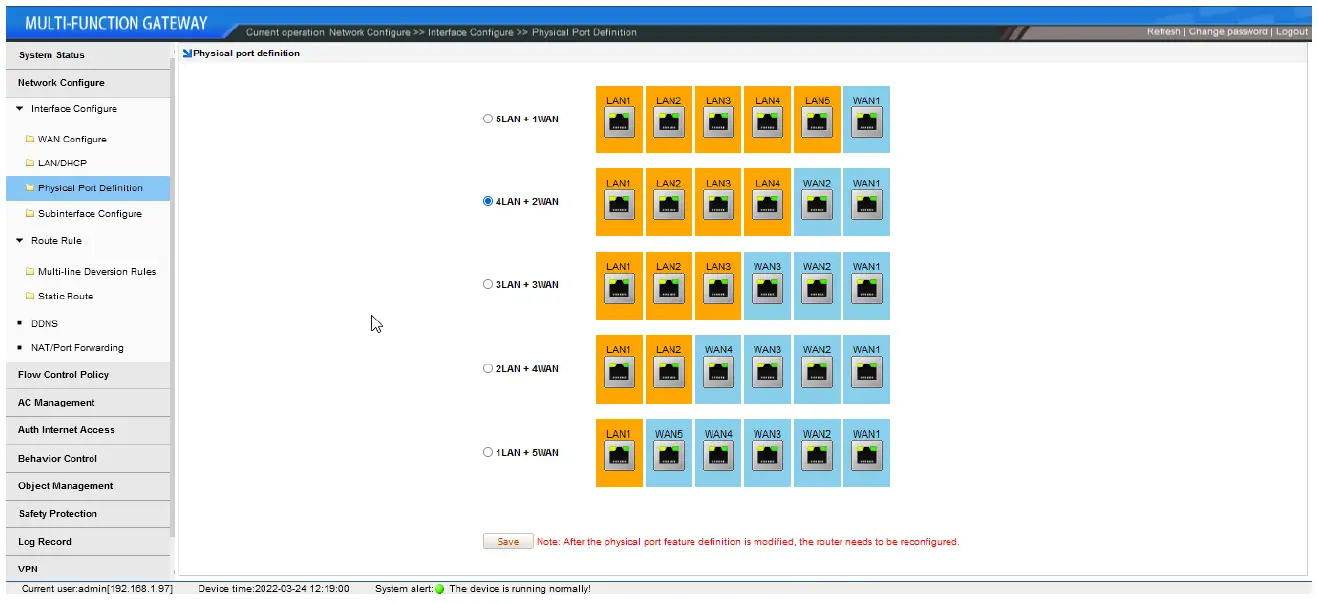Collapse the Route Rule tree node
The width and height of the screenshot is (1318, 603).
coord(19,240)
